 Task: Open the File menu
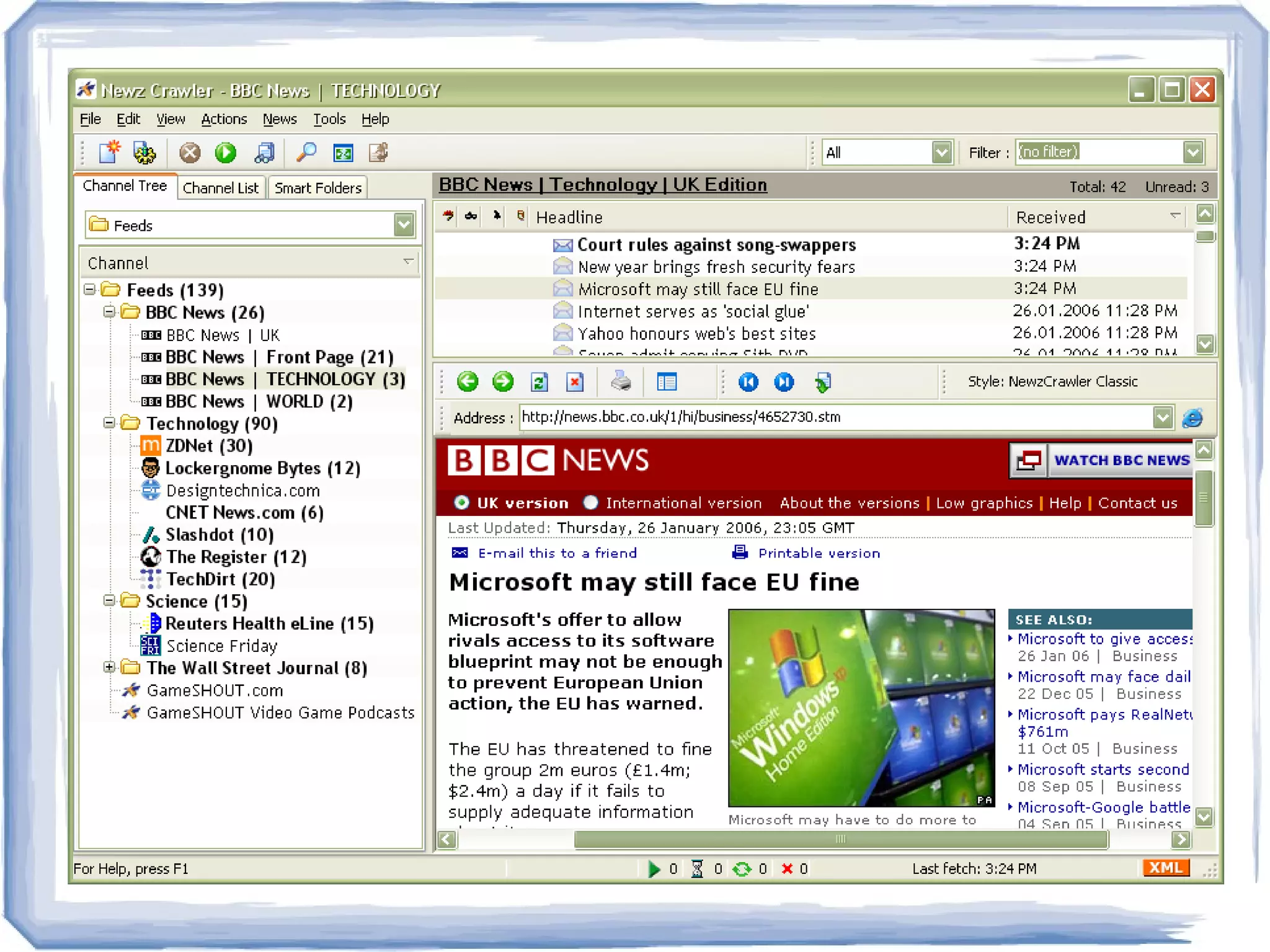coord(90,119)
